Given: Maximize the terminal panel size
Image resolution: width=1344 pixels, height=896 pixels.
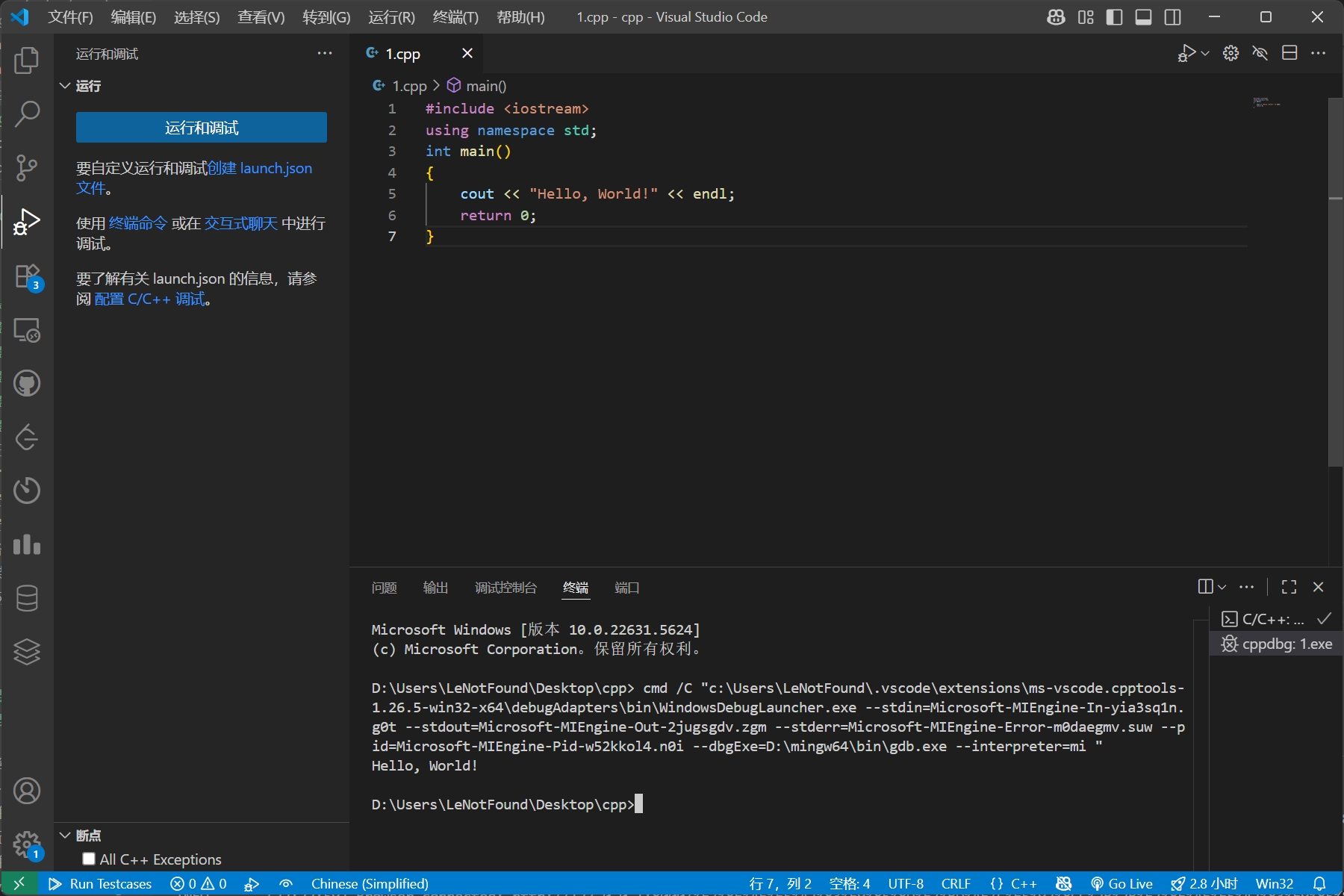Looking at the screenshot, I should click(x=1289, y=587).
